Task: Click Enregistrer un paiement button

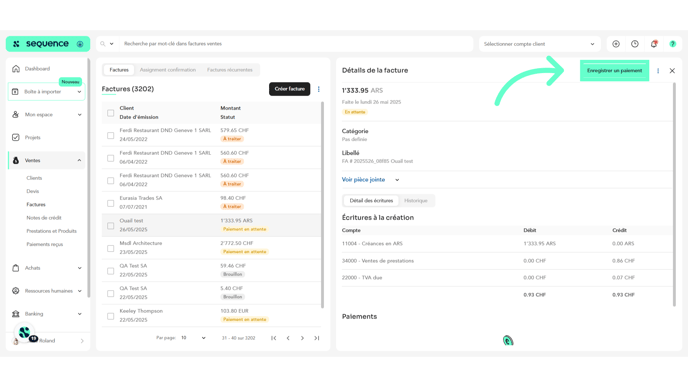Action: pos(614,71)
